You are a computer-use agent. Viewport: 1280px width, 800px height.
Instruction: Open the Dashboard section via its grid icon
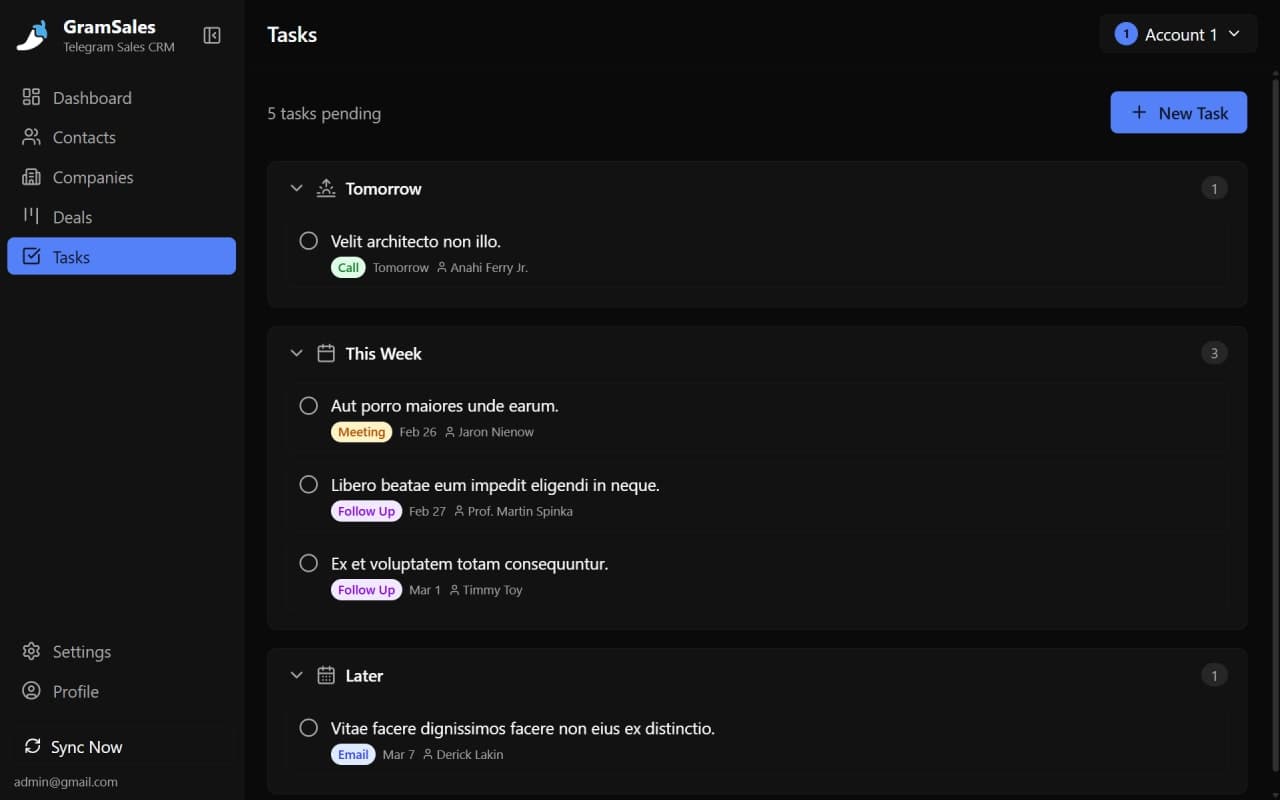[32, 97]
